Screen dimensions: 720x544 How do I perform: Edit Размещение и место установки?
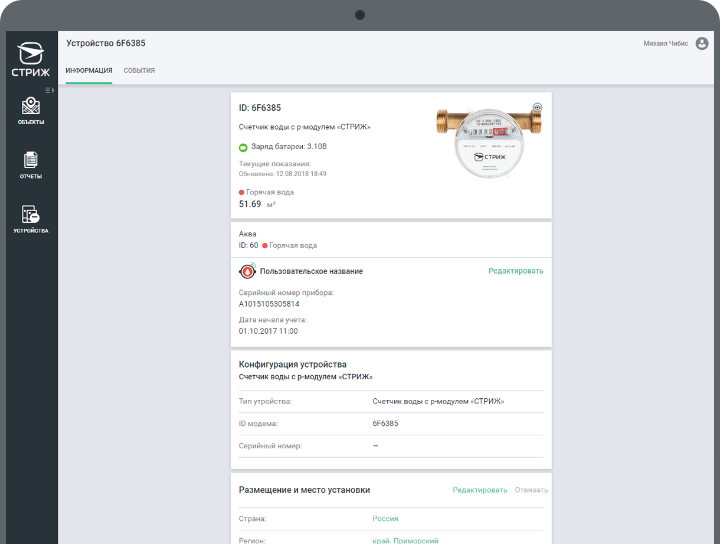[480, 490]
